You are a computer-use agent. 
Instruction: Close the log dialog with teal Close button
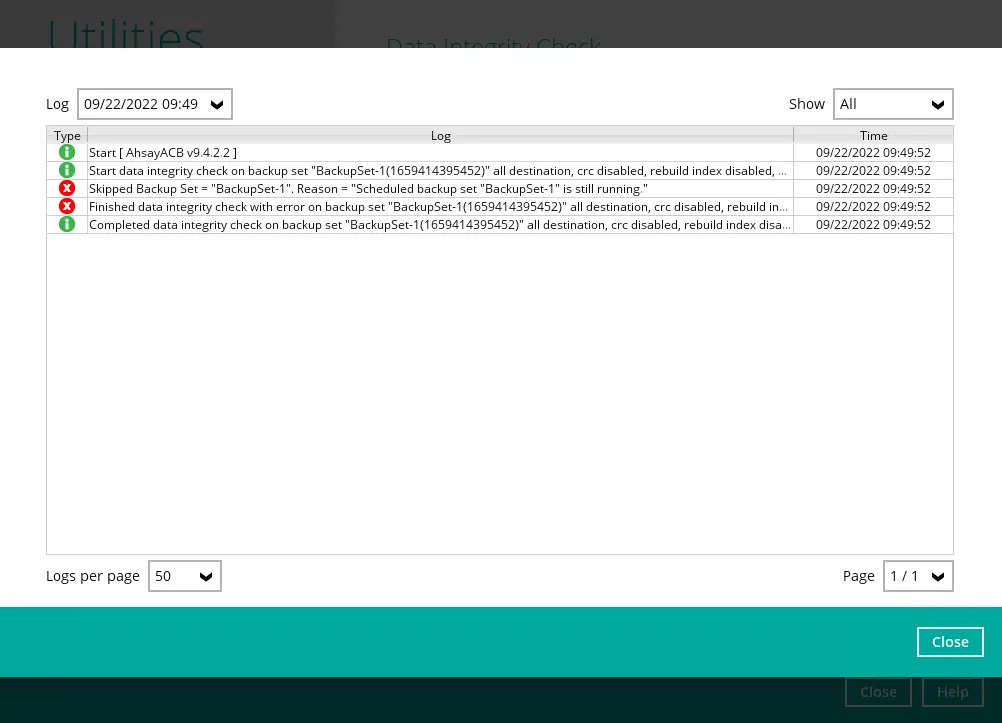949,642
